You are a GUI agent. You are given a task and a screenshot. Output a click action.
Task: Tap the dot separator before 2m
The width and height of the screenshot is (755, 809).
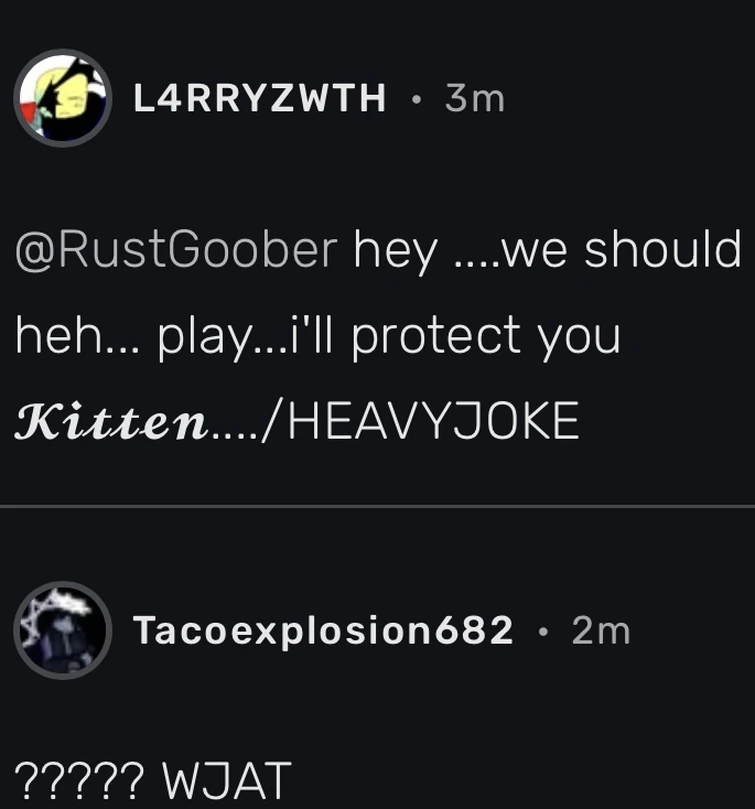tap(542, 632)
